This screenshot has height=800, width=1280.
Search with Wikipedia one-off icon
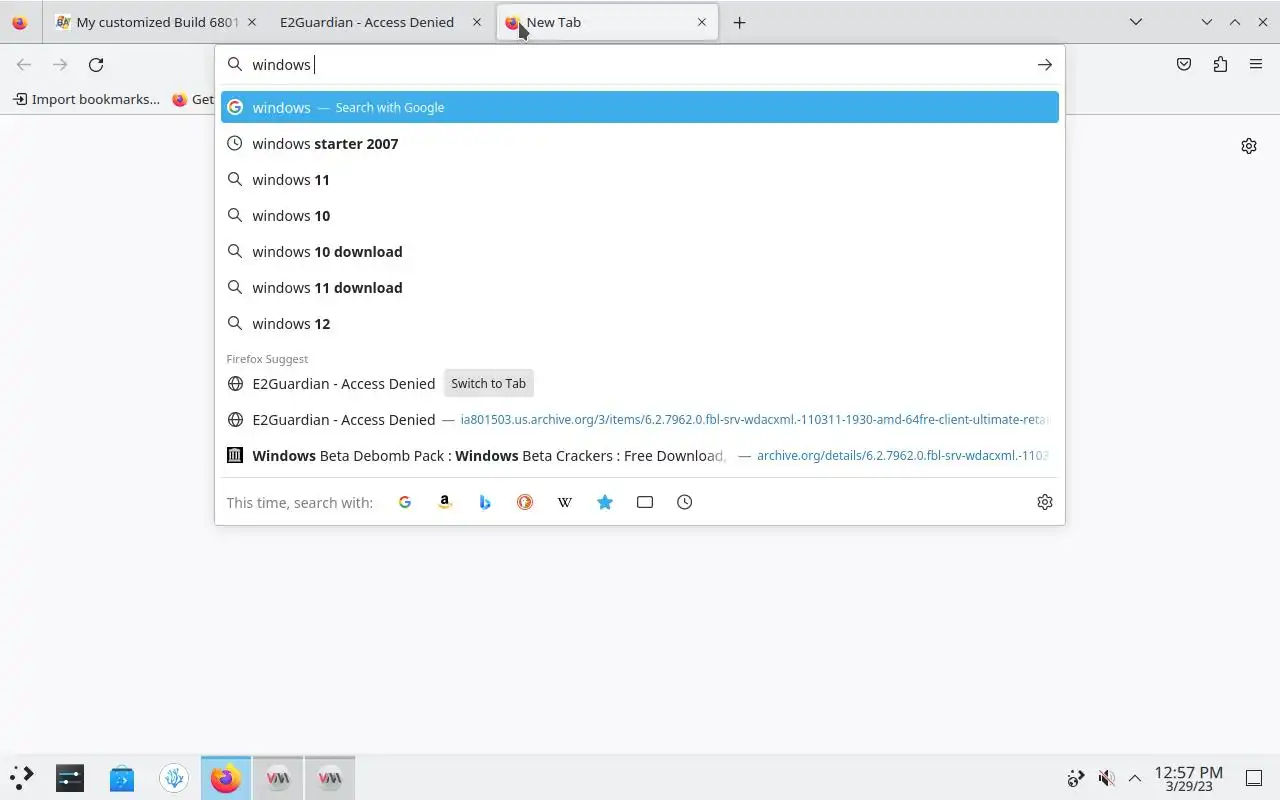coord(565,502)
